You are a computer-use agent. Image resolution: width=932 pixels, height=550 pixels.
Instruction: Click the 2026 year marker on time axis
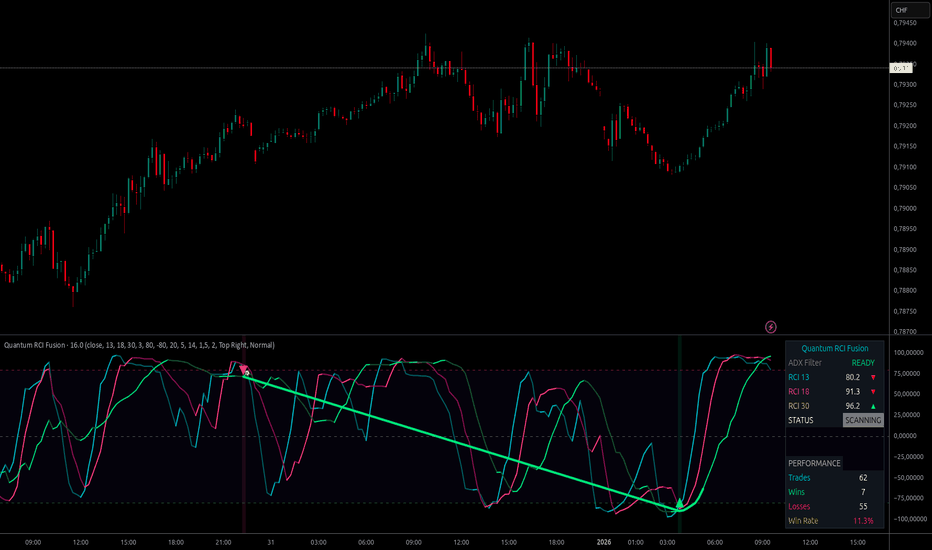pyautogui.click(x=603, y=542)
